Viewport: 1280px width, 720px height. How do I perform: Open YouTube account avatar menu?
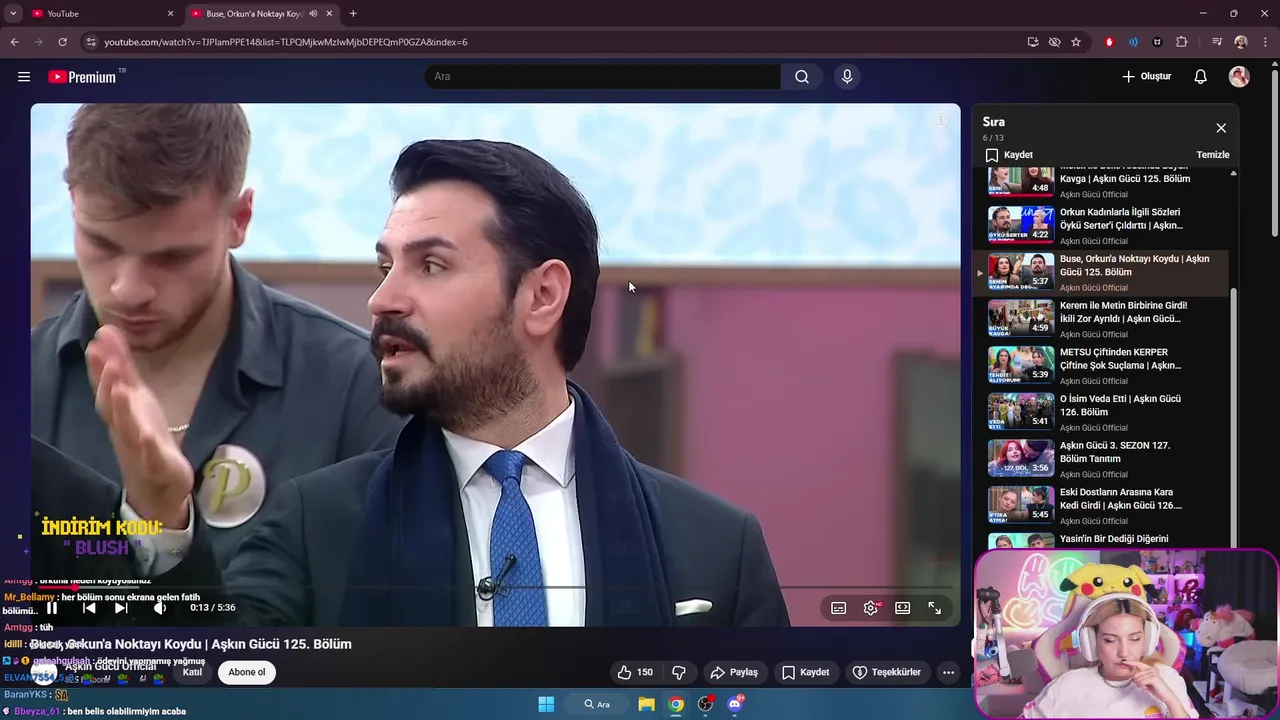[x=1239, y=77]
